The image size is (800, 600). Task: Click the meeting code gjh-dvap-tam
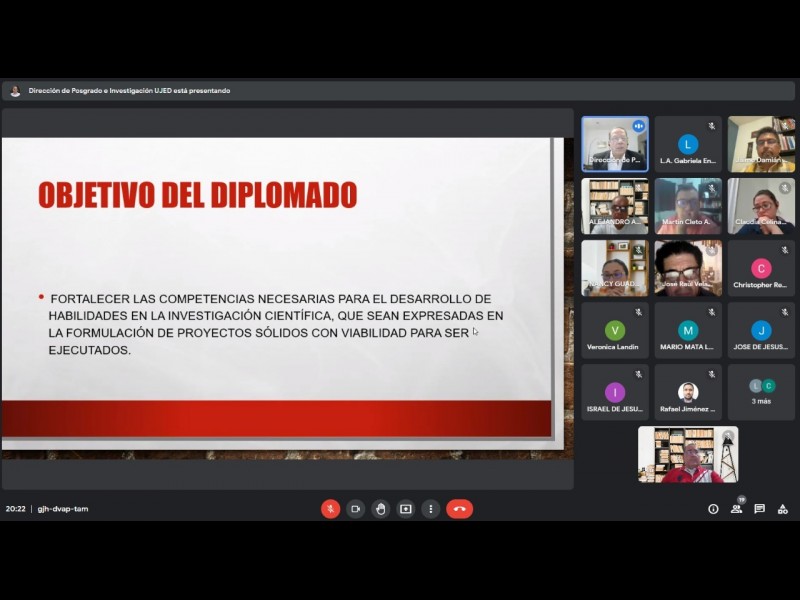pyautogui.click(x=63, y=509)
